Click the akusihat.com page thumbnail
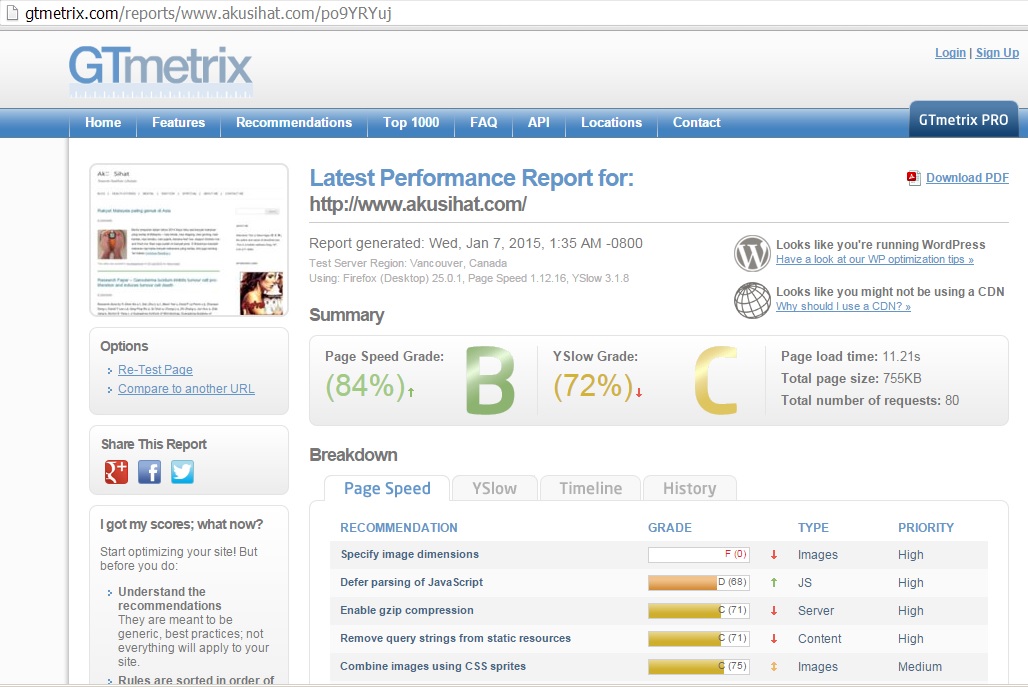Viewport: 1028px width, 687px height. 189,240
